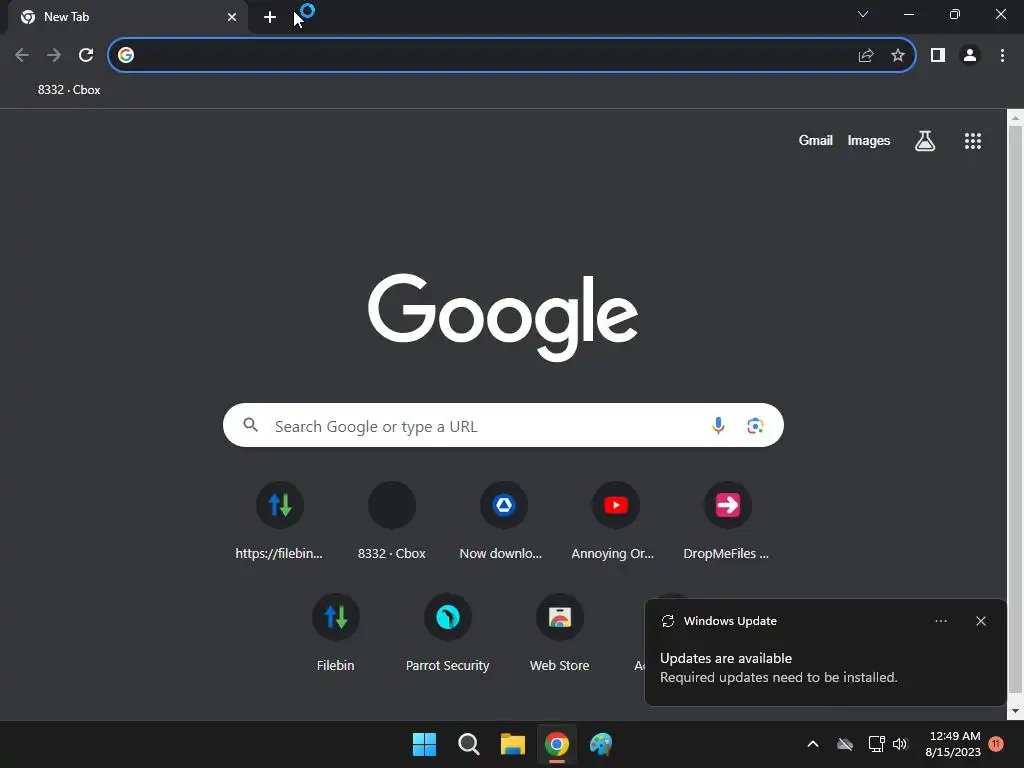Open the clock and date panel

(x=953, y=744)
